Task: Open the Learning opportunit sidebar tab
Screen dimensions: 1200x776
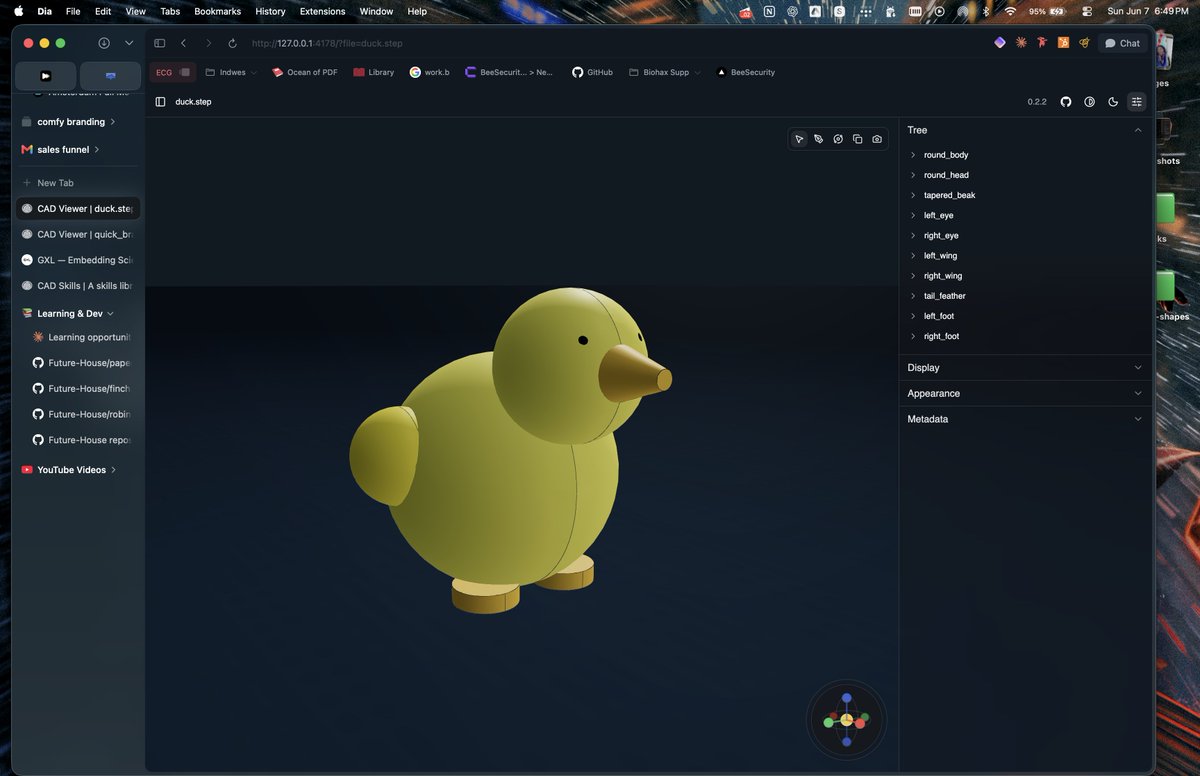Action: tap(82, 337)
